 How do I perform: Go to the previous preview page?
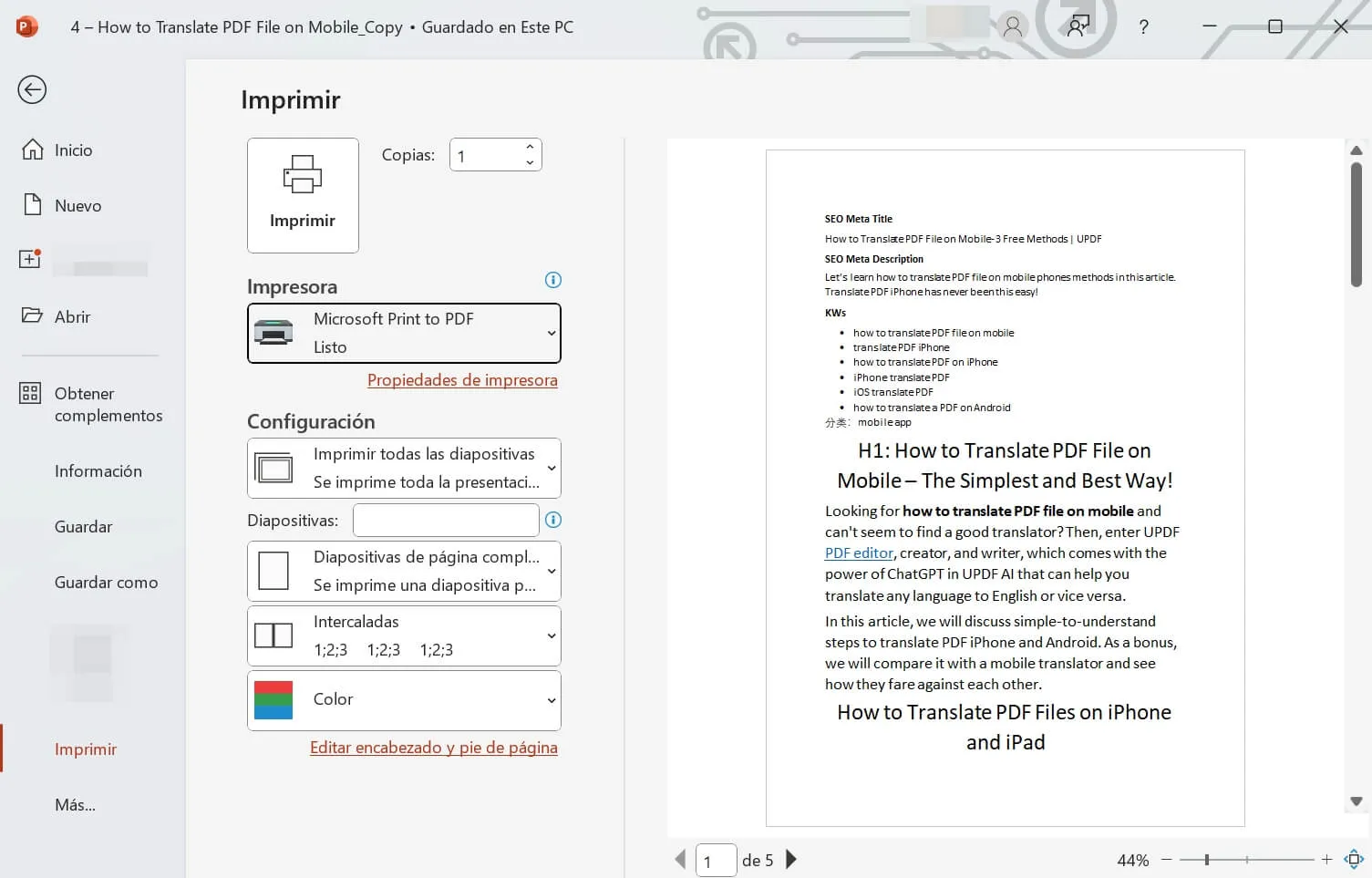[x=680, y=859]
